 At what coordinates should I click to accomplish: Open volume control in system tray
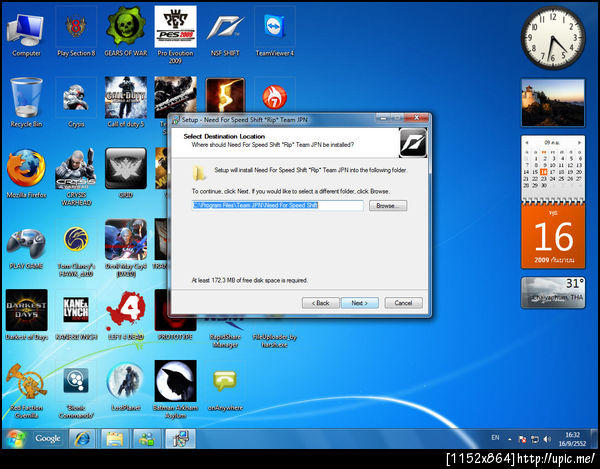click(548, 439)
